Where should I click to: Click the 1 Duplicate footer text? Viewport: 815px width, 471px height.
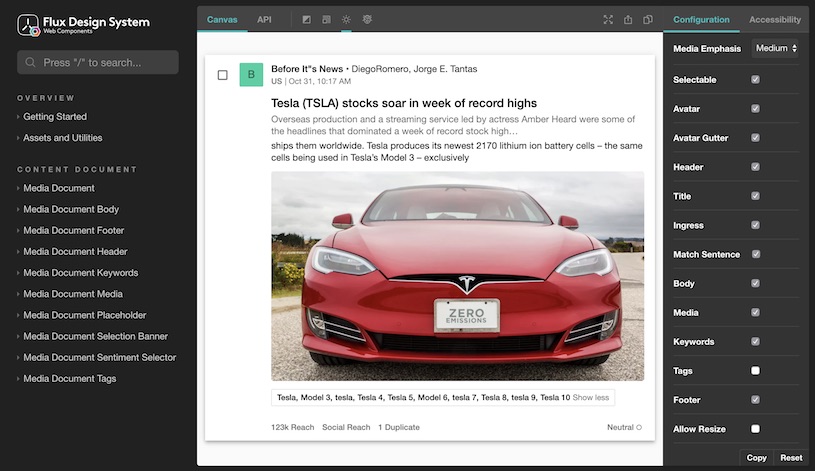coord(399,427)
